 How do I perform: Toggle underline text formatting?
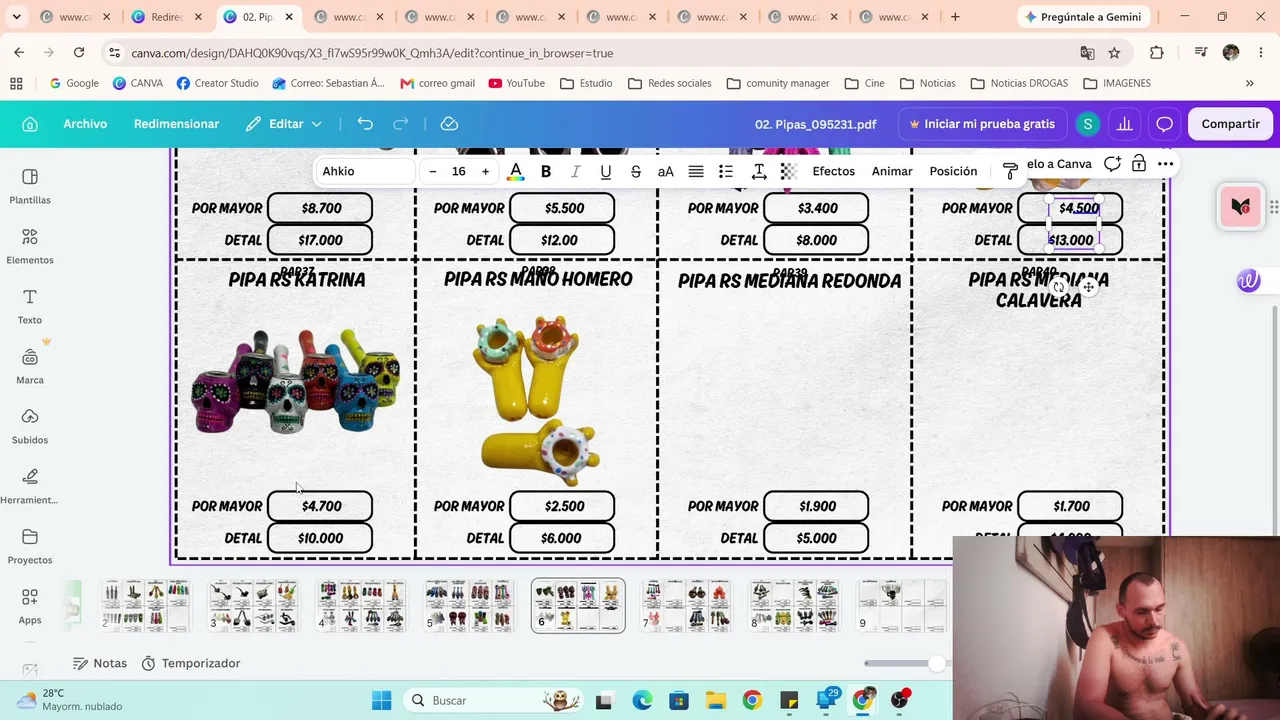(x=605, y=172)
